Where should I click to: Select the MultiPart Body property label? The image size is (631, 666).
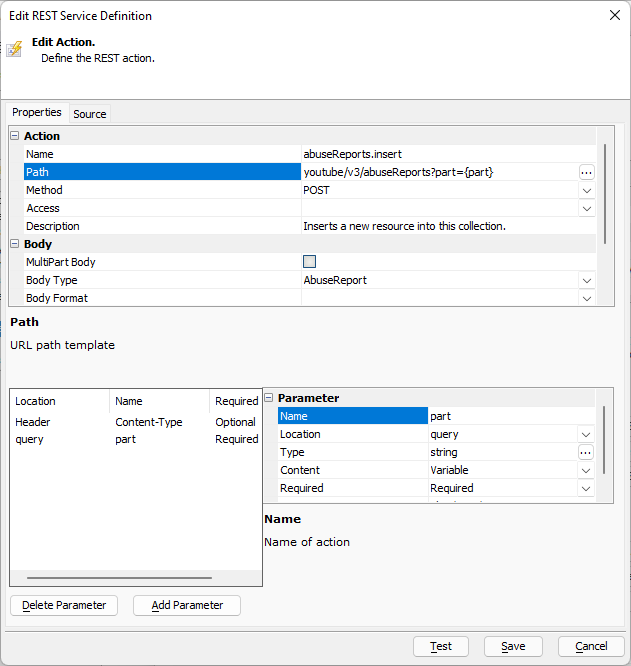coord(162,262)
